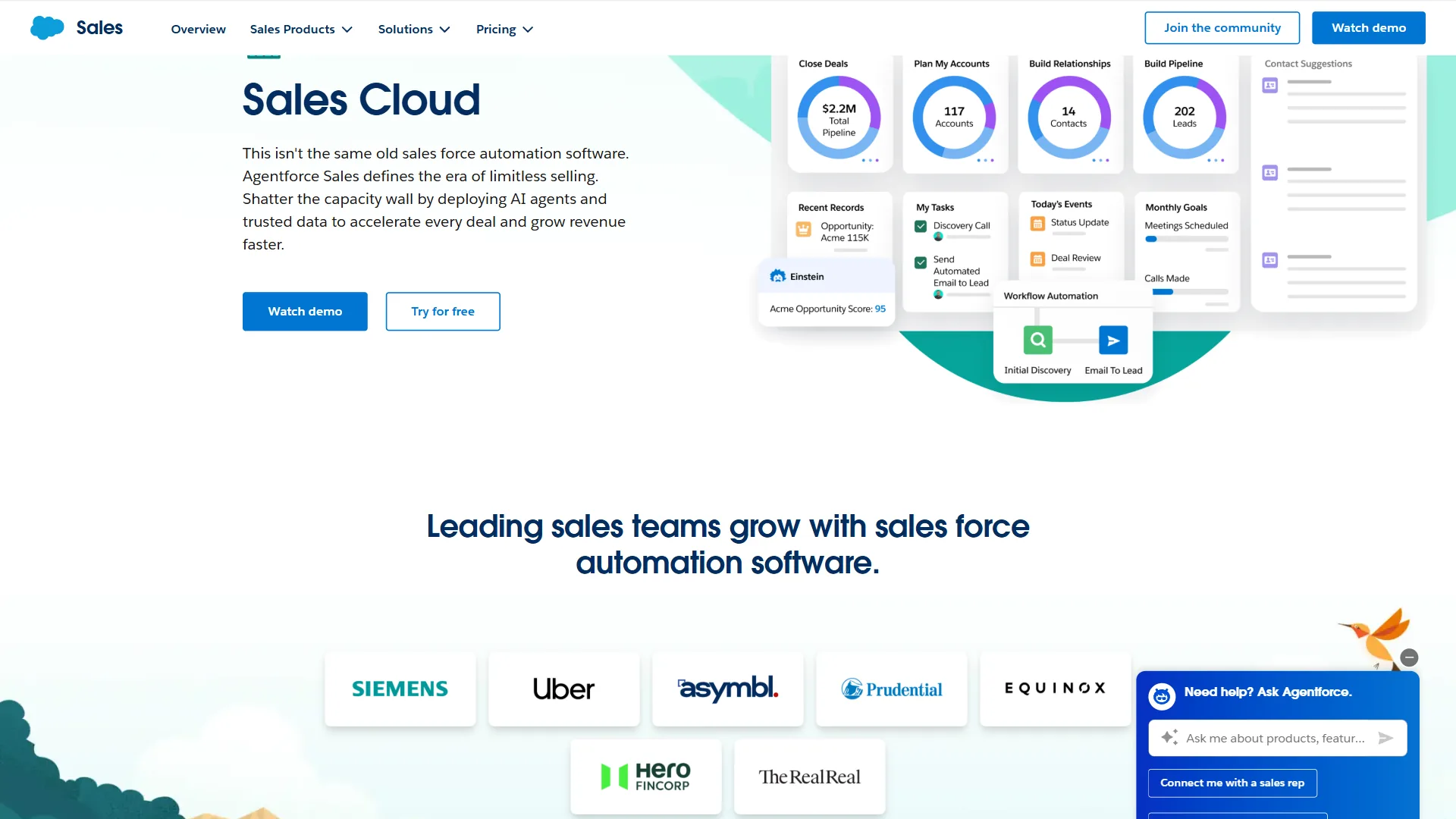Toggle the Send Automated Email to Lead checkbox
Screen dimensions: 1456x819
[921, 262]
